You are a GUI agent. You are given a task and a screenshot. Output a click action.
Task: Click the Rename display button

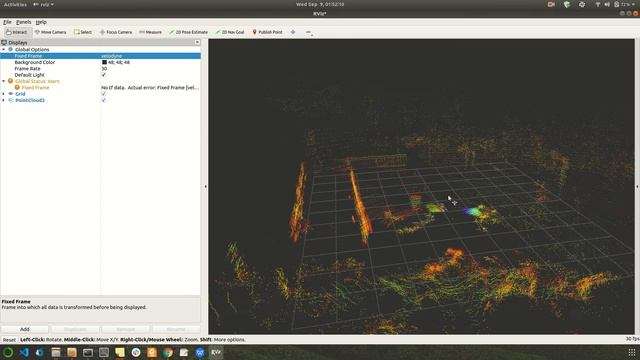[176, 329]
